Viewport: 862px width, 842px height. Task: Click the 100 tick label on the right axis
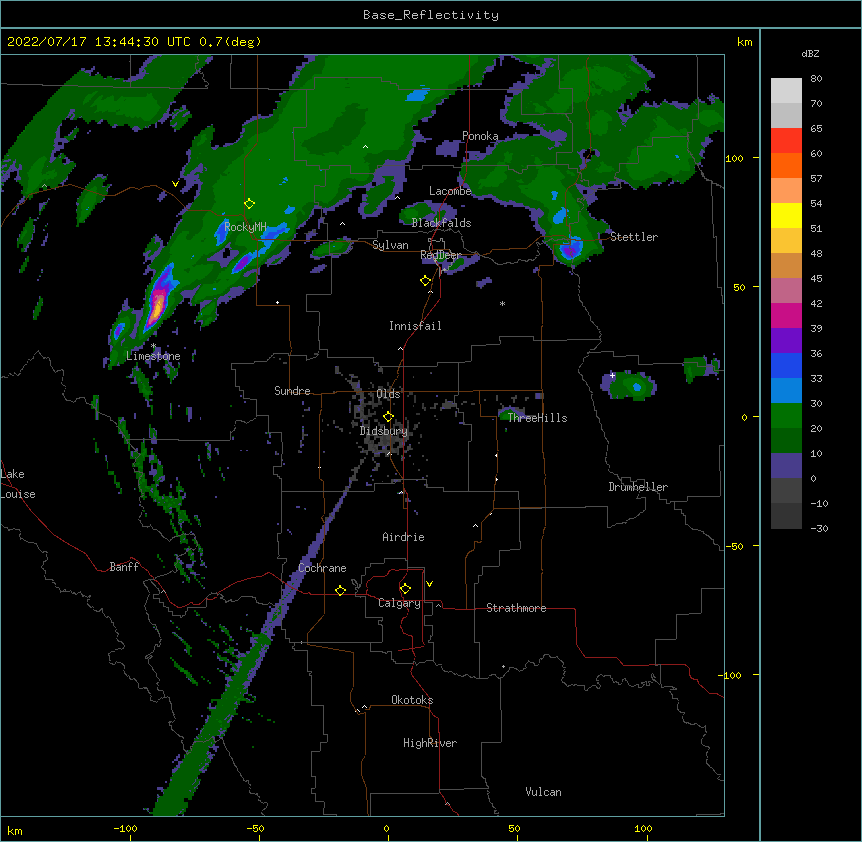coord(734,159)
